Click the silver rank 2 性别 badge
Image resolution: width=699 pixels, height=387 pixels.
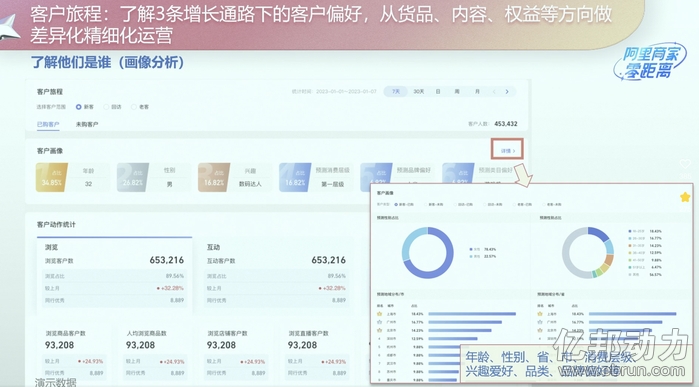click(x=133, y=177)
